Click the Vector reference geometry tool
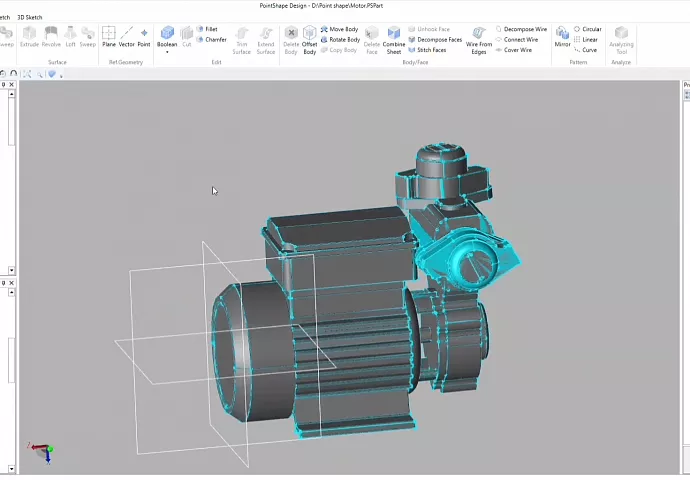 [127, 36]
